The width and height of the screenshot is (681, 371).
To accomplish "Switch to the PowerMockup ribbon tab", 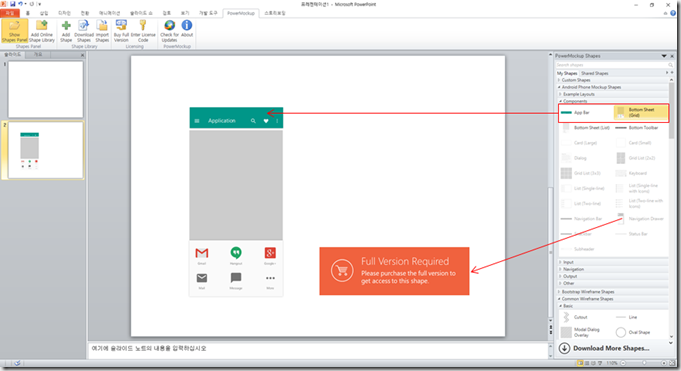I will coord(241,13).
